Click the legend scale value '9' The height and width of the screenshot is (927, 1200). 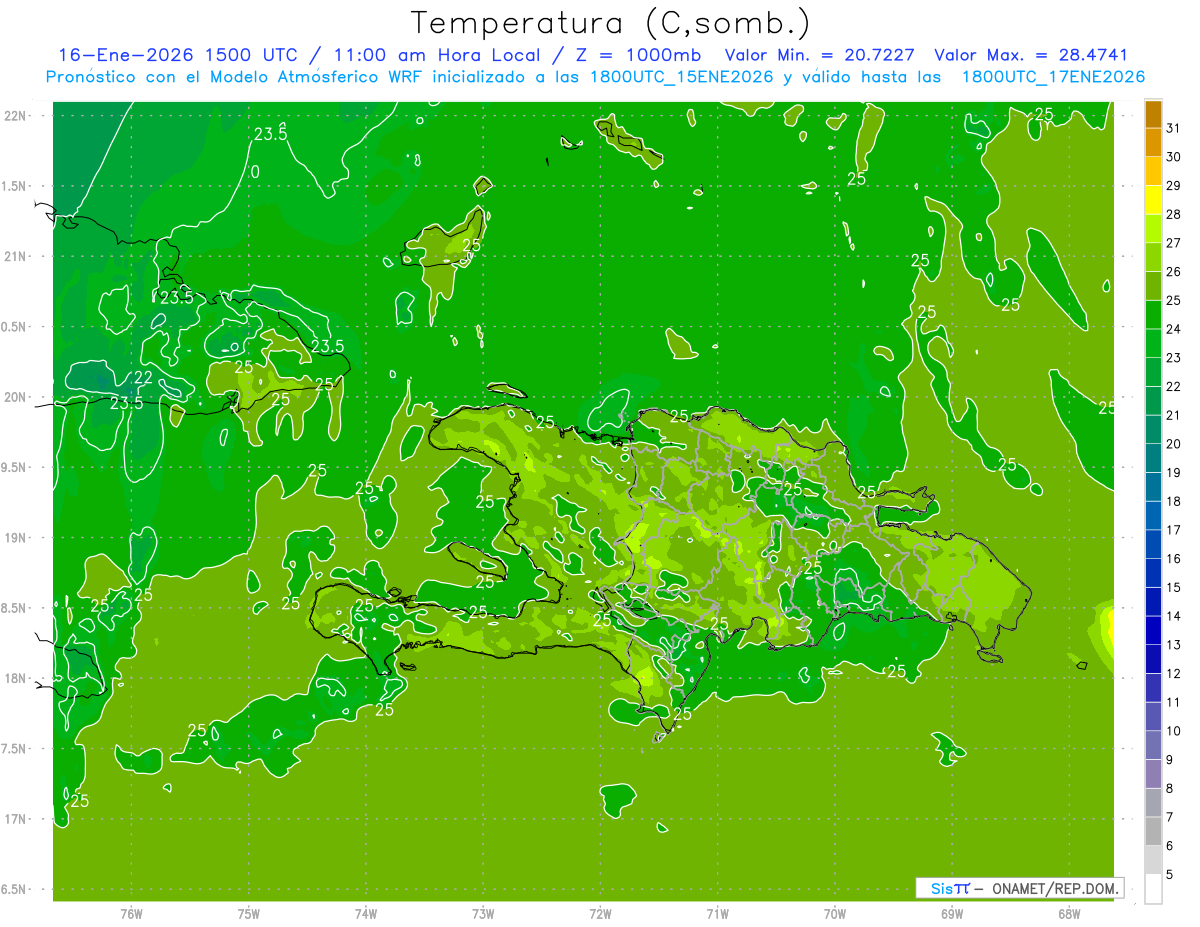tap(1170, 760)
